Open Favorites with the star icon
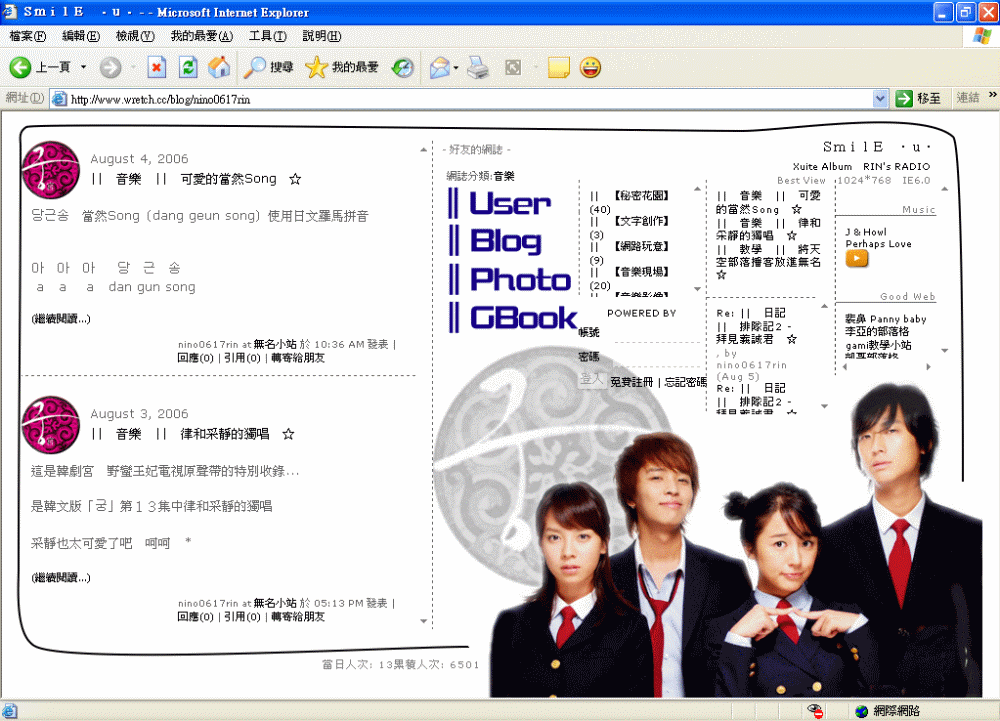Screen dimensions: 1000x721 342,67
